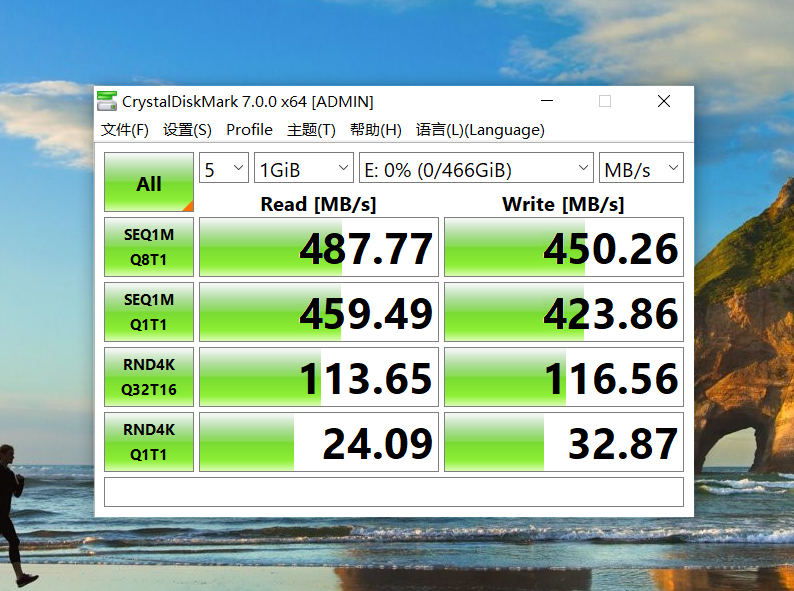This screenshot has width=794, height=591.
Task: Click the Read [MB/s] column header
Action: click(318, 204)
